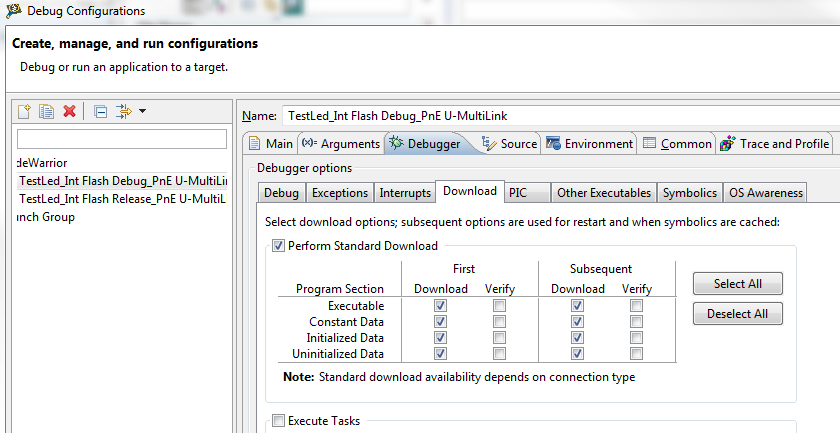Click the filter launch configurations icon
Screen dimensions: 840x433
point(123,111)
